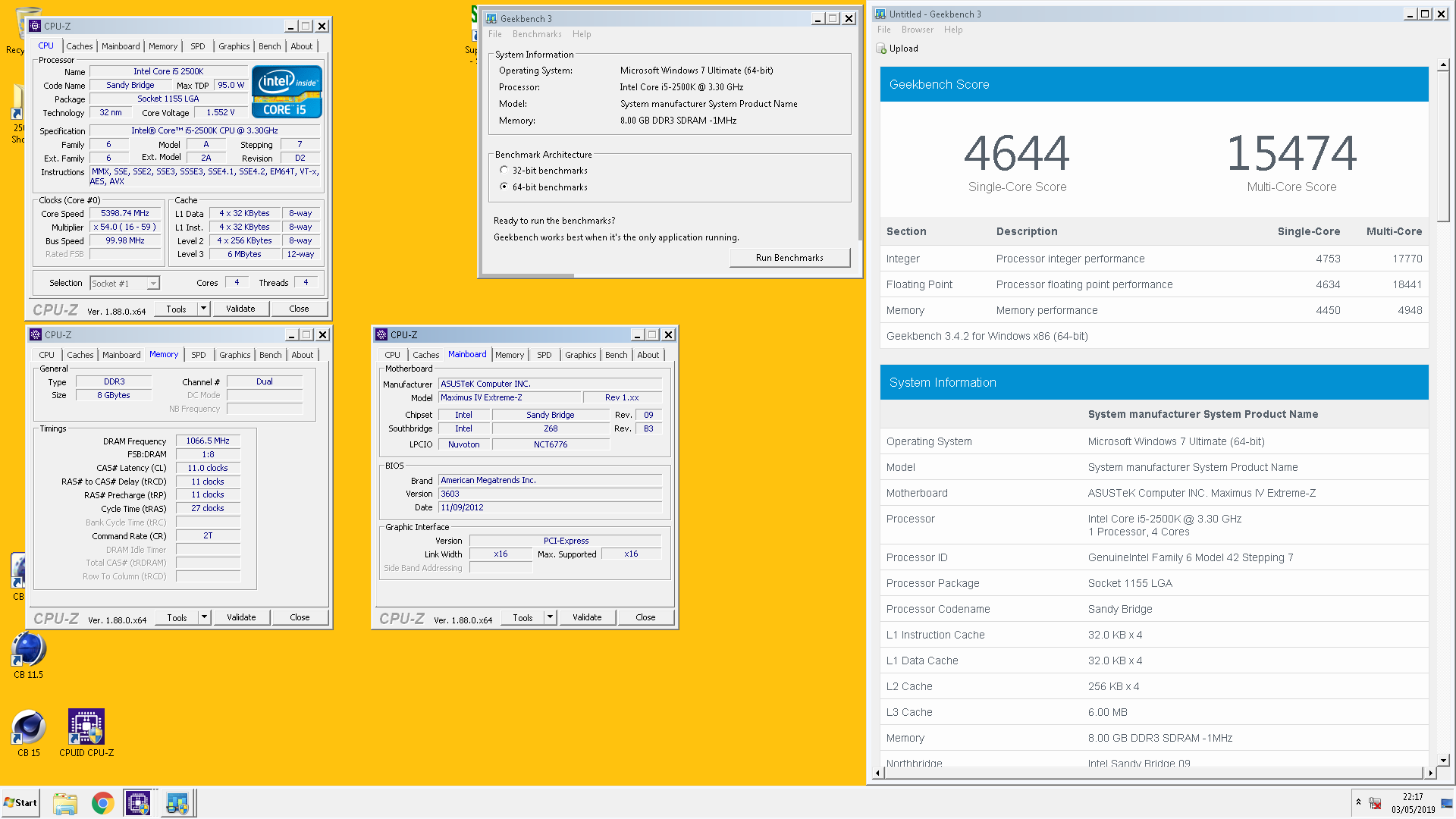Select Memory tab in Mainboard CPU-Z window
This screenshot has width=1456, height=819.
510,355
